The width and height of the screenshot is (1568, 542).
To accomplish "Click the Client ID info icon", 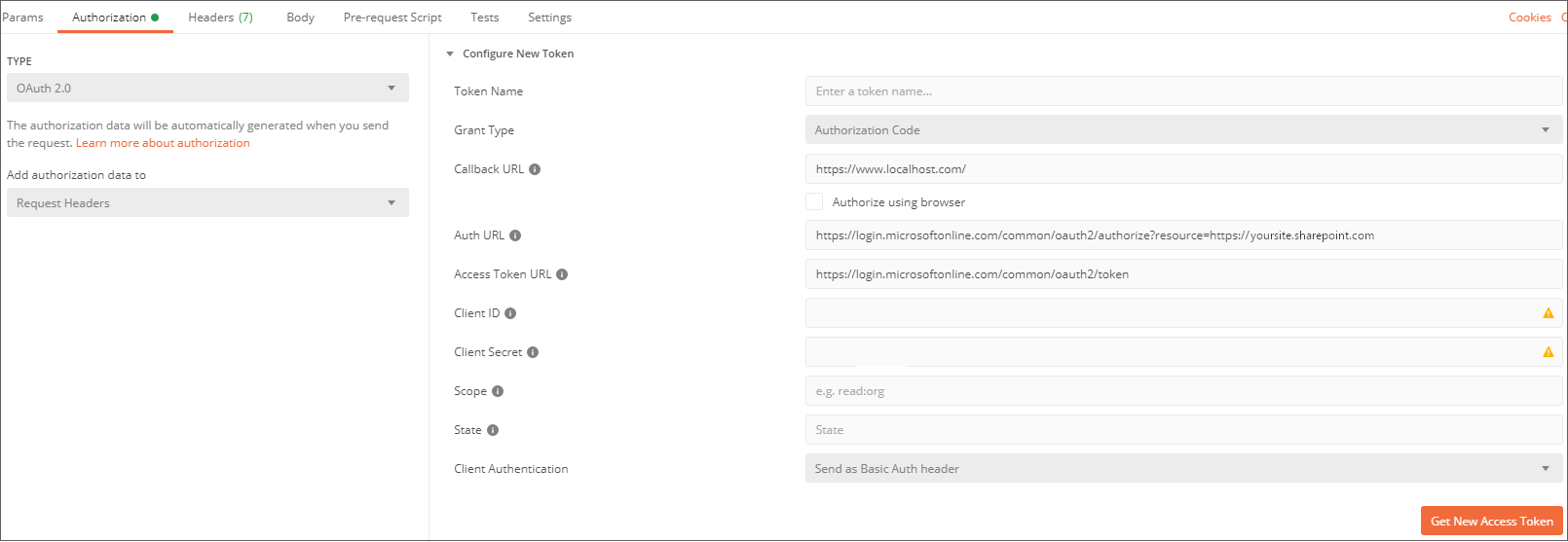I will tap(510, 313).
